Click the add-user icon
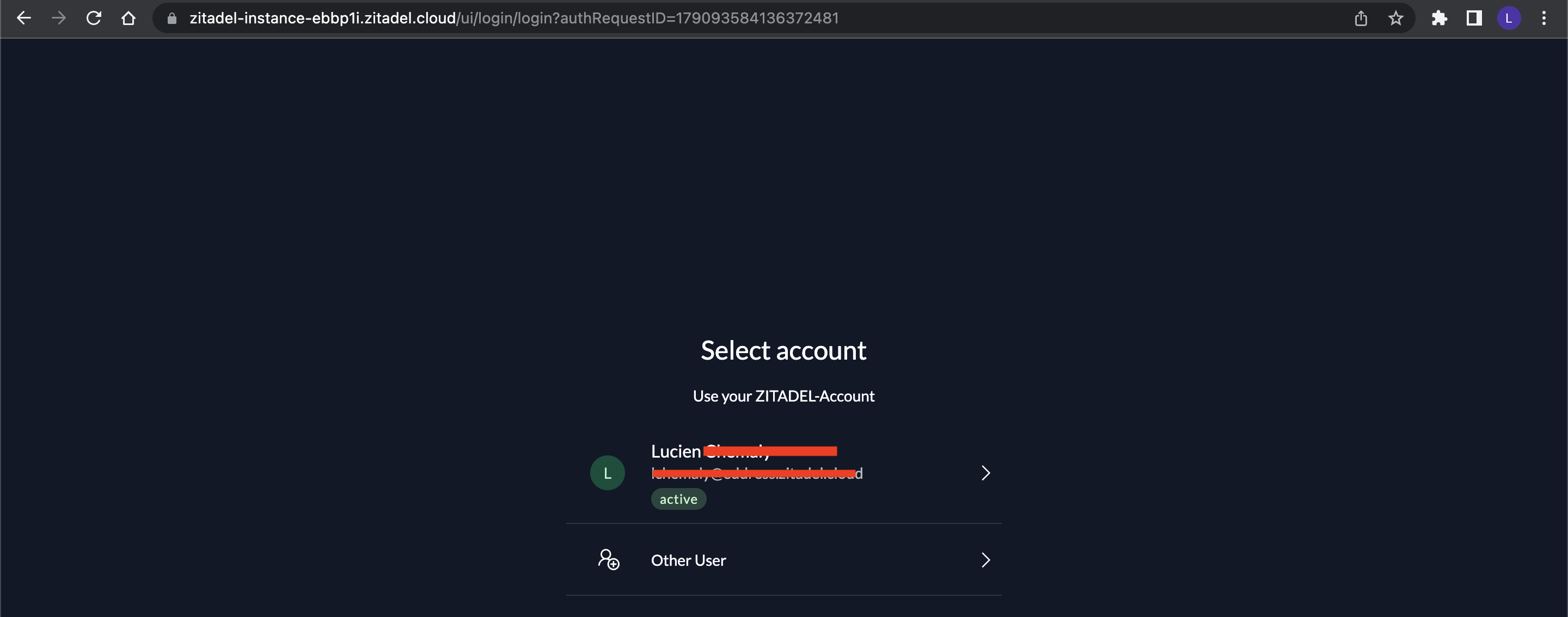This screenshot has height=617, width=1568. pyautogui.click(x=608, y=559)
